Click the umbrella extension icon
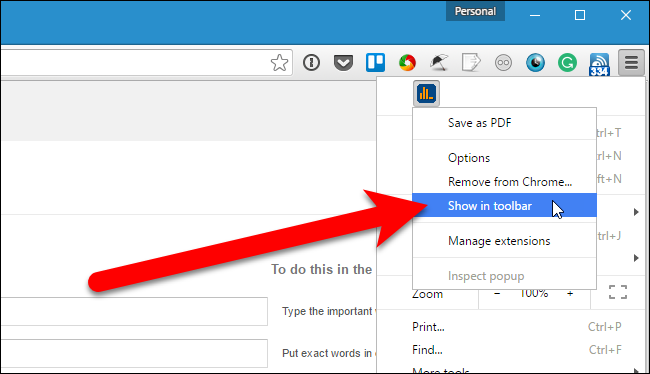Screen dimensions: 650x374 pos(439,63)
